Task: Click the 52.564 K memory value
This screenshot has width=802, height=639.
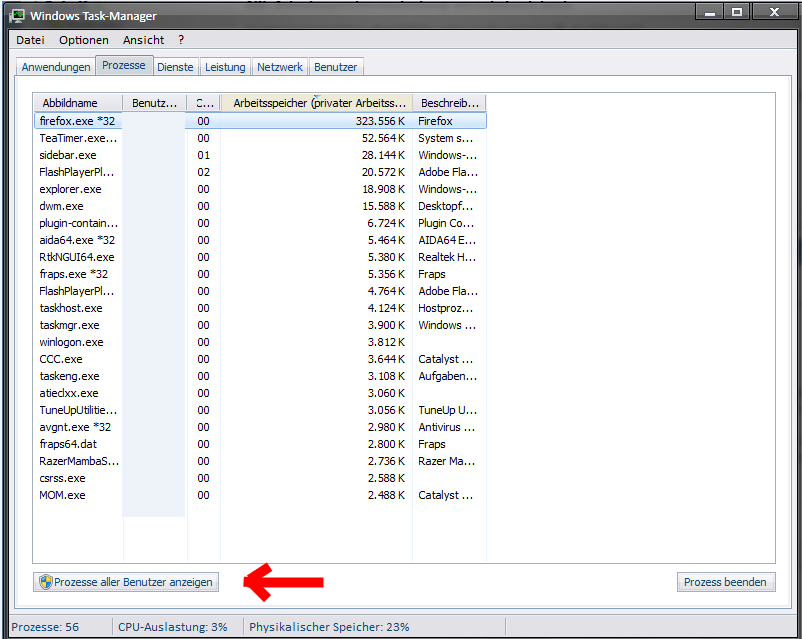Action: click(383, 138)
